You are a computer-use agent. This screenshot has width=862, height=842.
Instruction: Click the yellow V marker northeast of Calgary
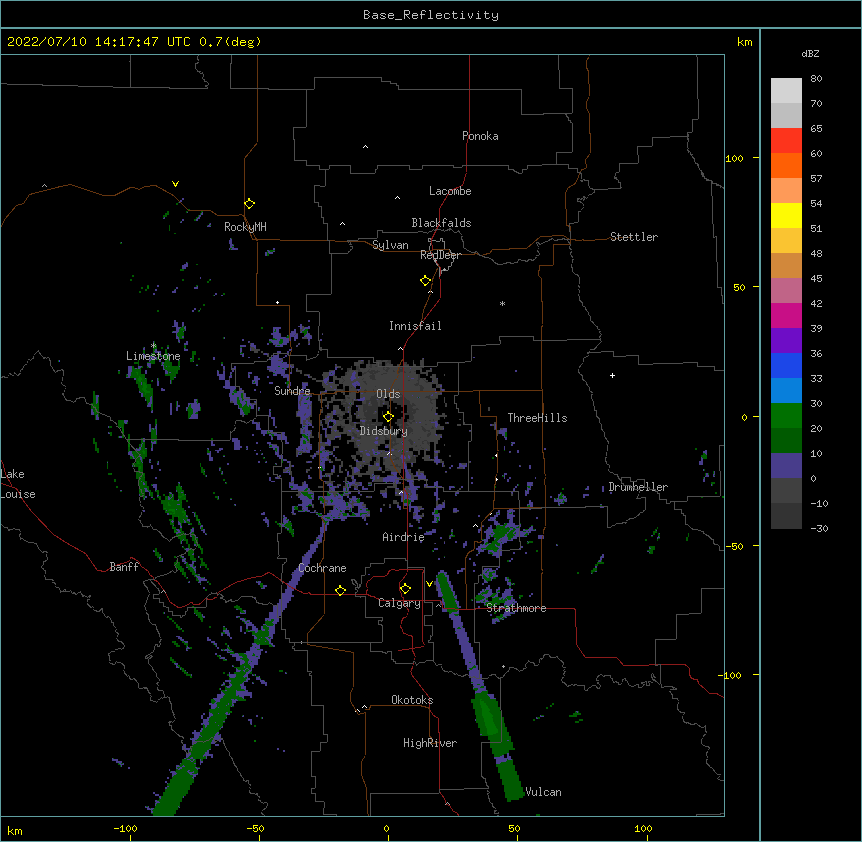[x=429, y=584]
